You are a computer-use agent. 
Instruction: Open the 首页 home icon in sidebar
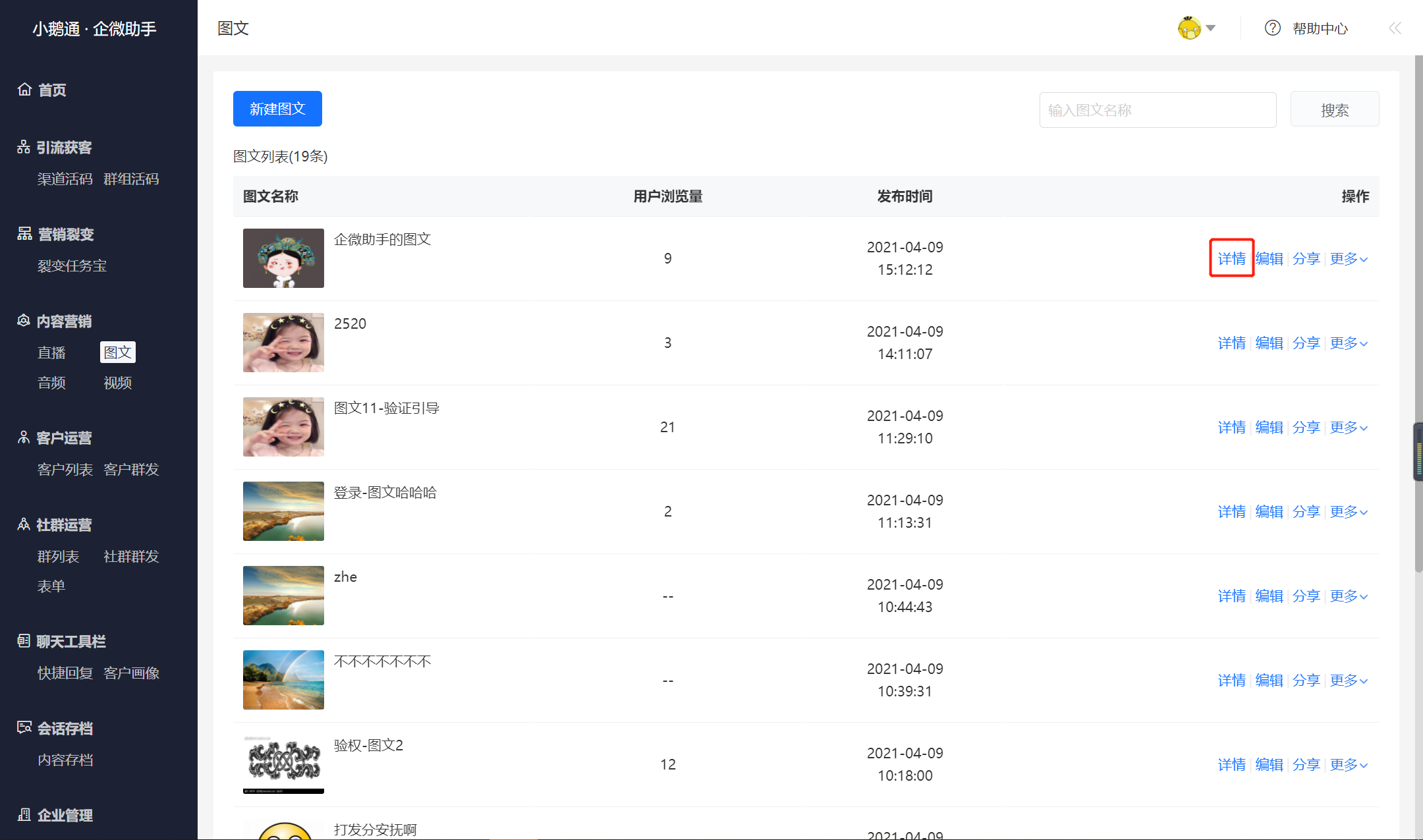point(24,90)
